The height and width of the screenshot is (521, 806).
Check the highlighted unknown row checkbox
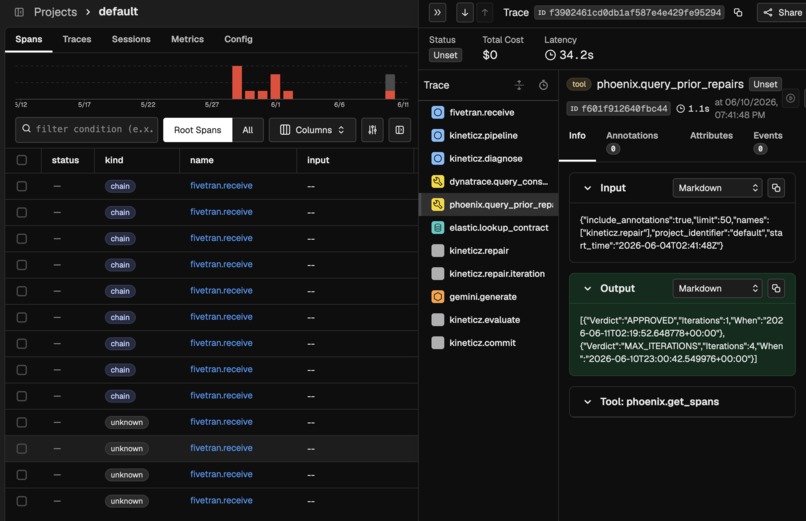(22, 449)
